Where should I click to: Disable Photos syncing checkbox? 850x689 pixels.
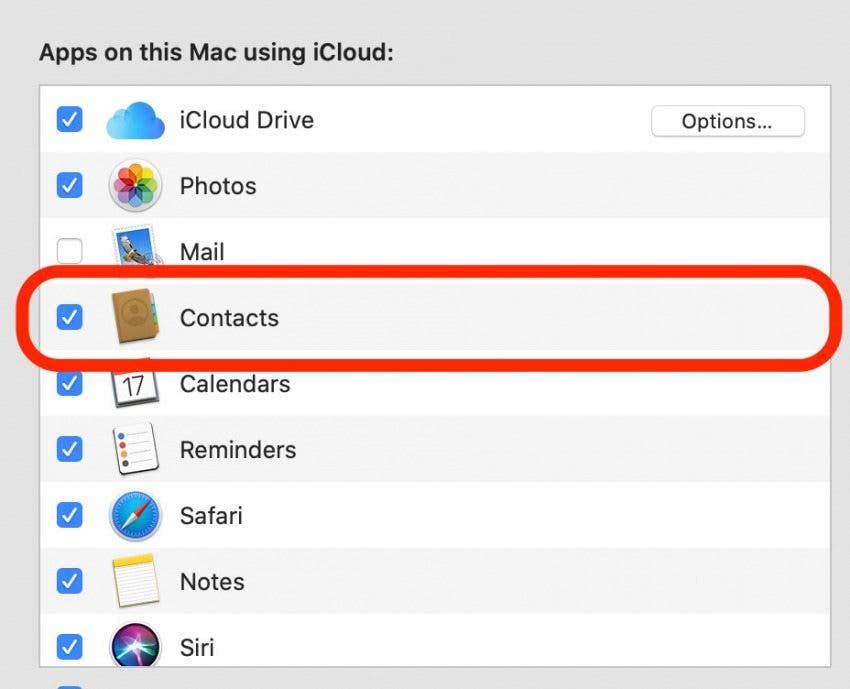pyautogui.click(x=69, y=186)
